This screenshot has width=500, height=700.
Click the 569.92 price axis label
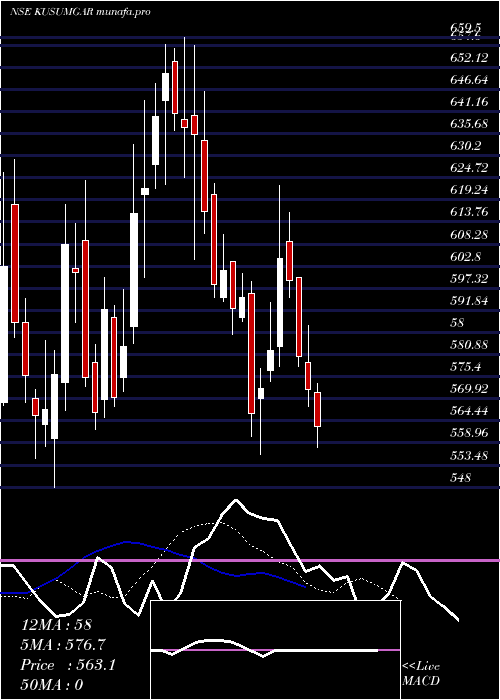click(470, 389)
